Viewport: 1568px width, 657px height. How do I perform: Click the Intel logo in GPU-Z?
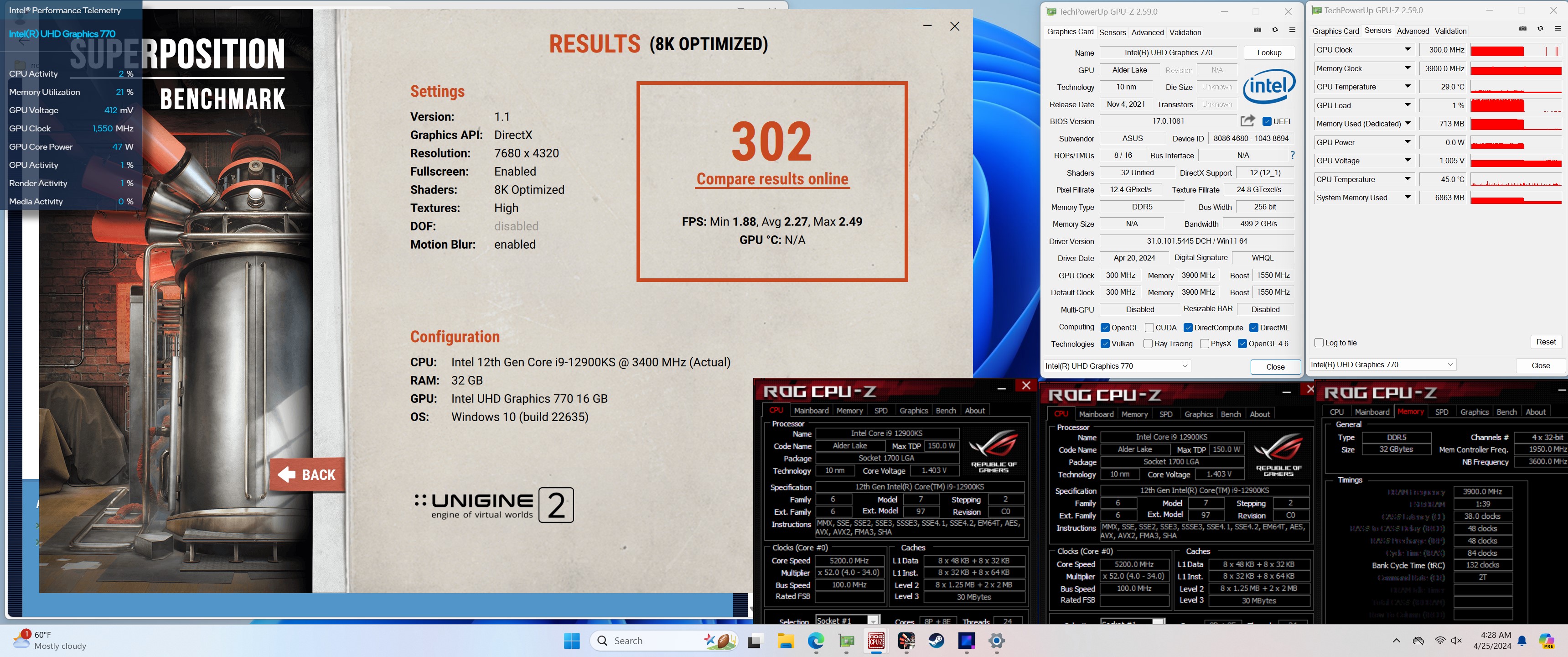tap(1269, 87)
